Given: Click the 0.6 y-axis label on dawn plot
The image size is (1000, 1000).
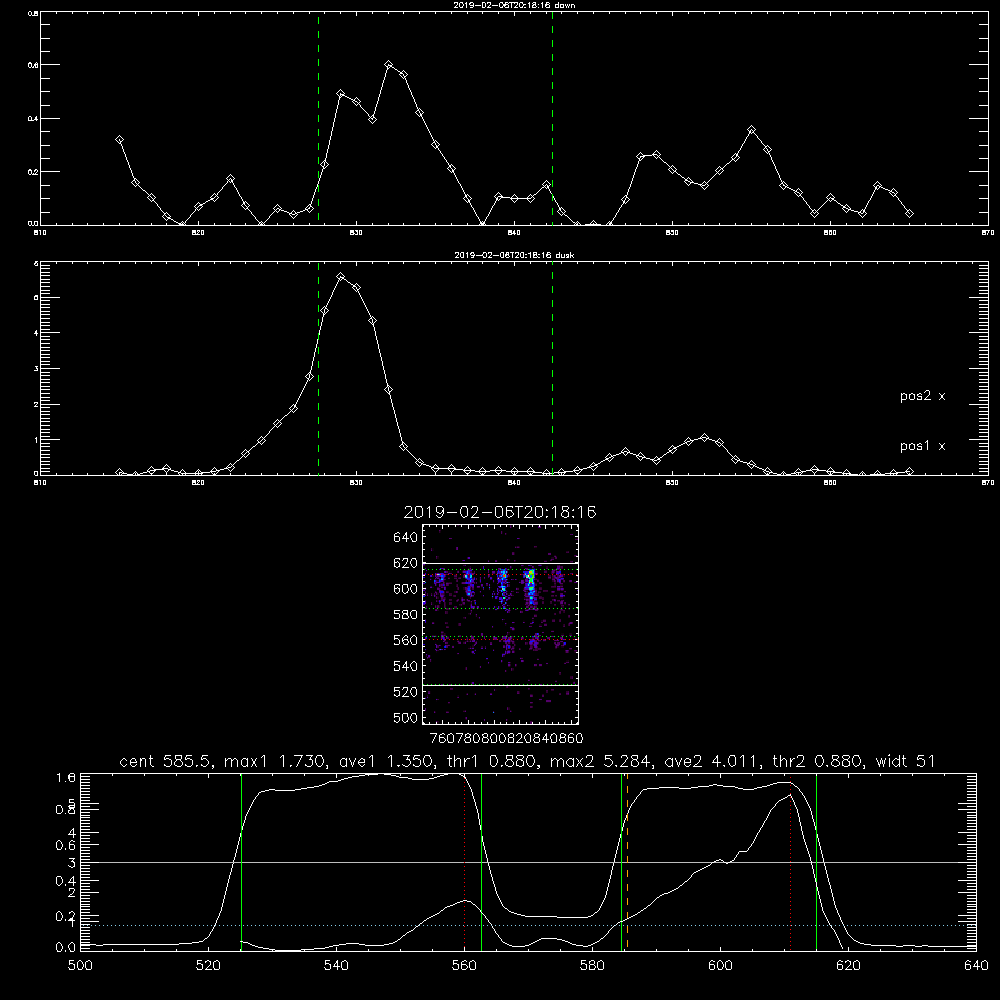Looking at the screenshot, I should point(33,65).
